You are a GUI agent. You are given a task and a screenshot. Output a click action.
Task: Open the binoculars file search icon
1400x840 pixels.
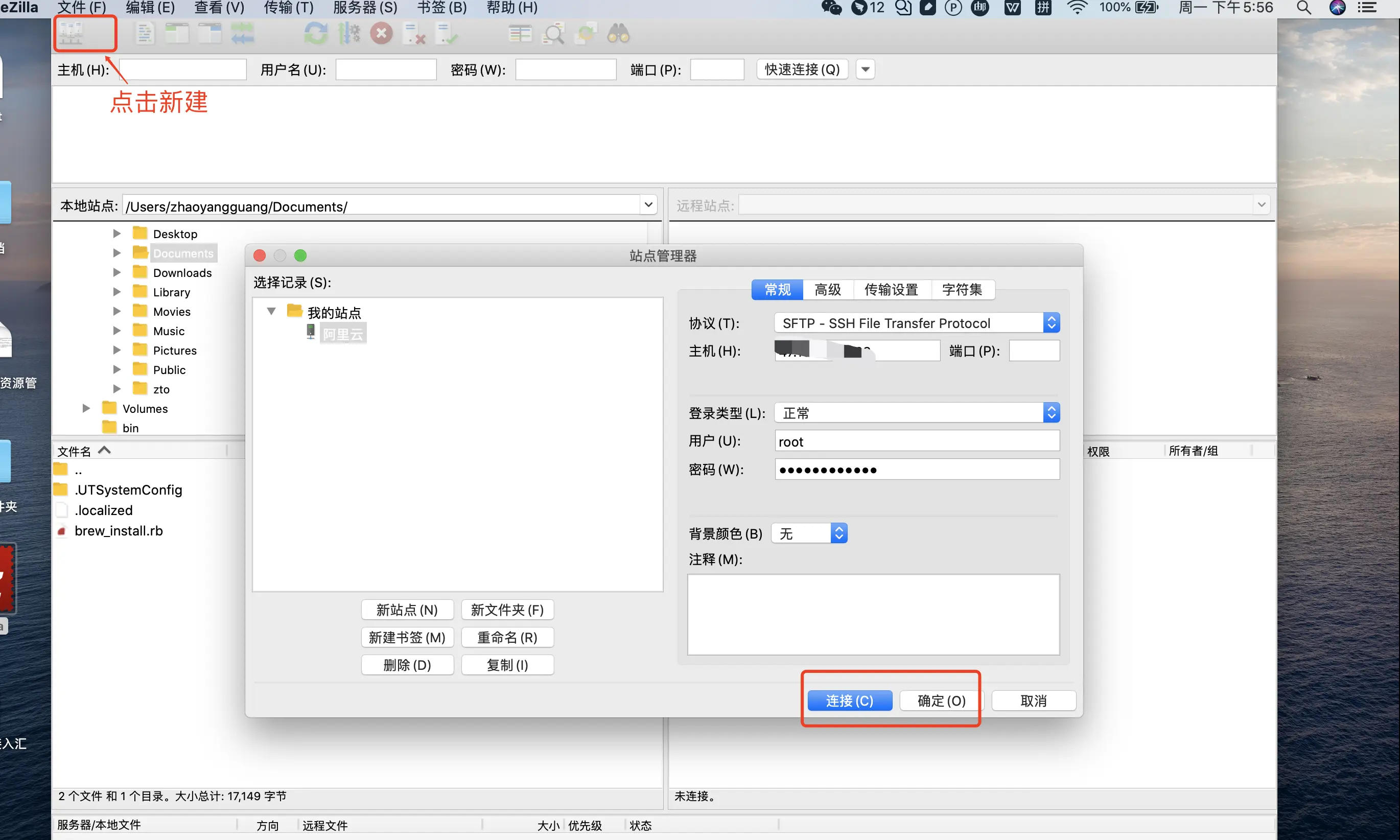pos(618,34)
